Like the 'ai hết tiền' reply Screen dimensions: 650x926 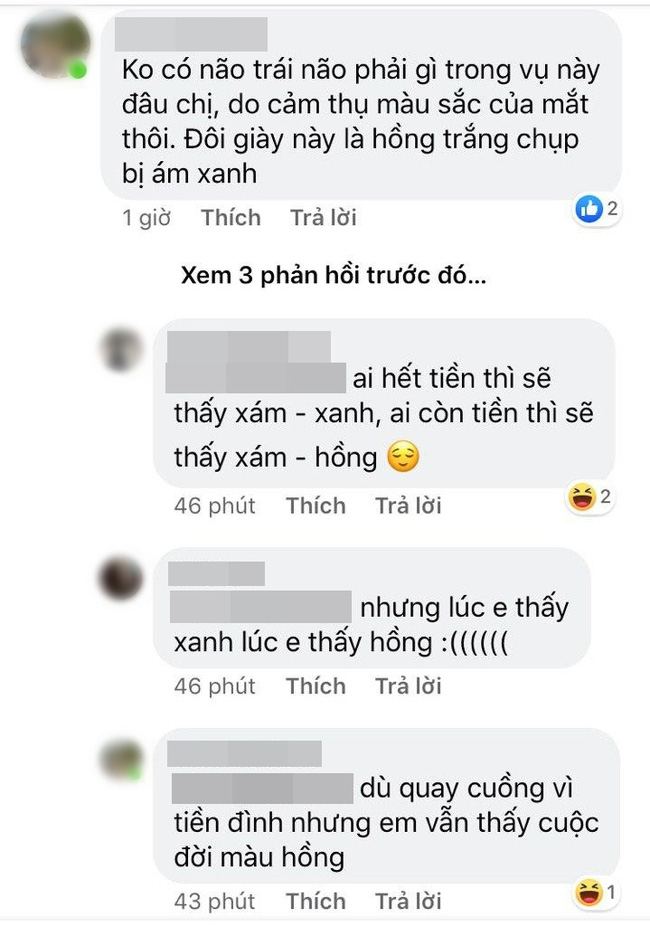(x=316, y=506)
